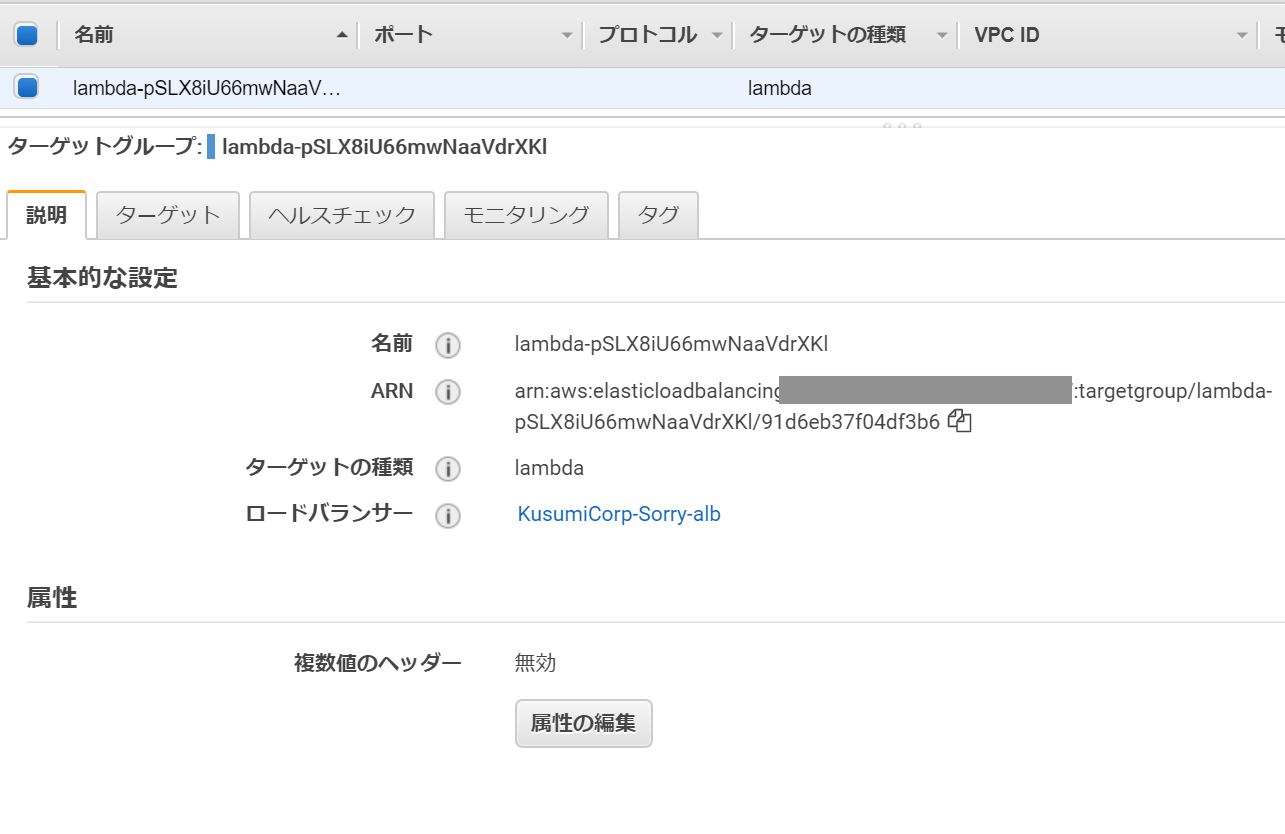
Task: Click the info icon beside ターゲットの種類
Action: point(447,469)
